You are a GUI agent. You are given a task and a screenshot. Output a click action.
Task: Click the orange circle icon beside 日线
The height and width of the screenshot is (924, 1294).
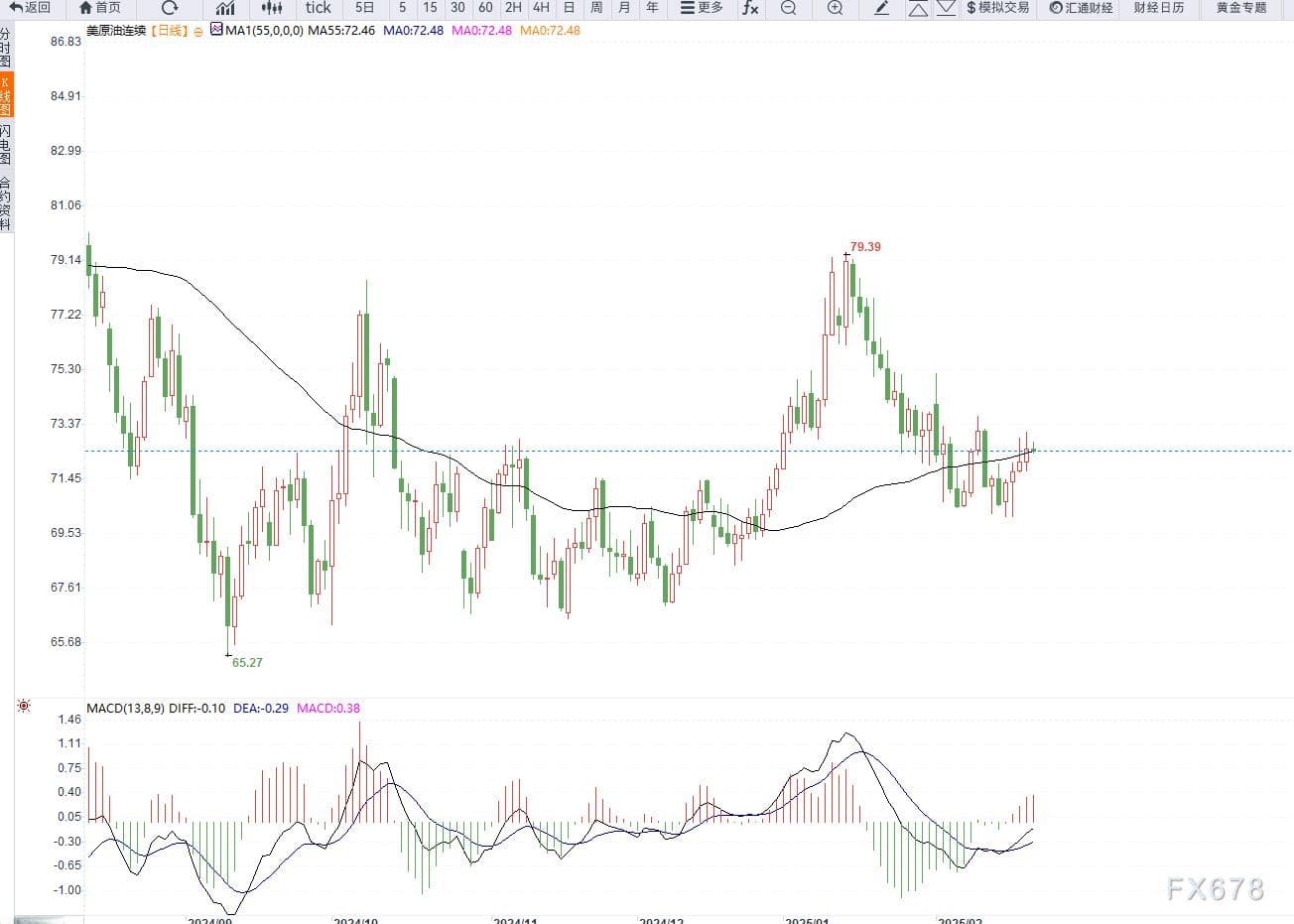(x=198, y=32)
